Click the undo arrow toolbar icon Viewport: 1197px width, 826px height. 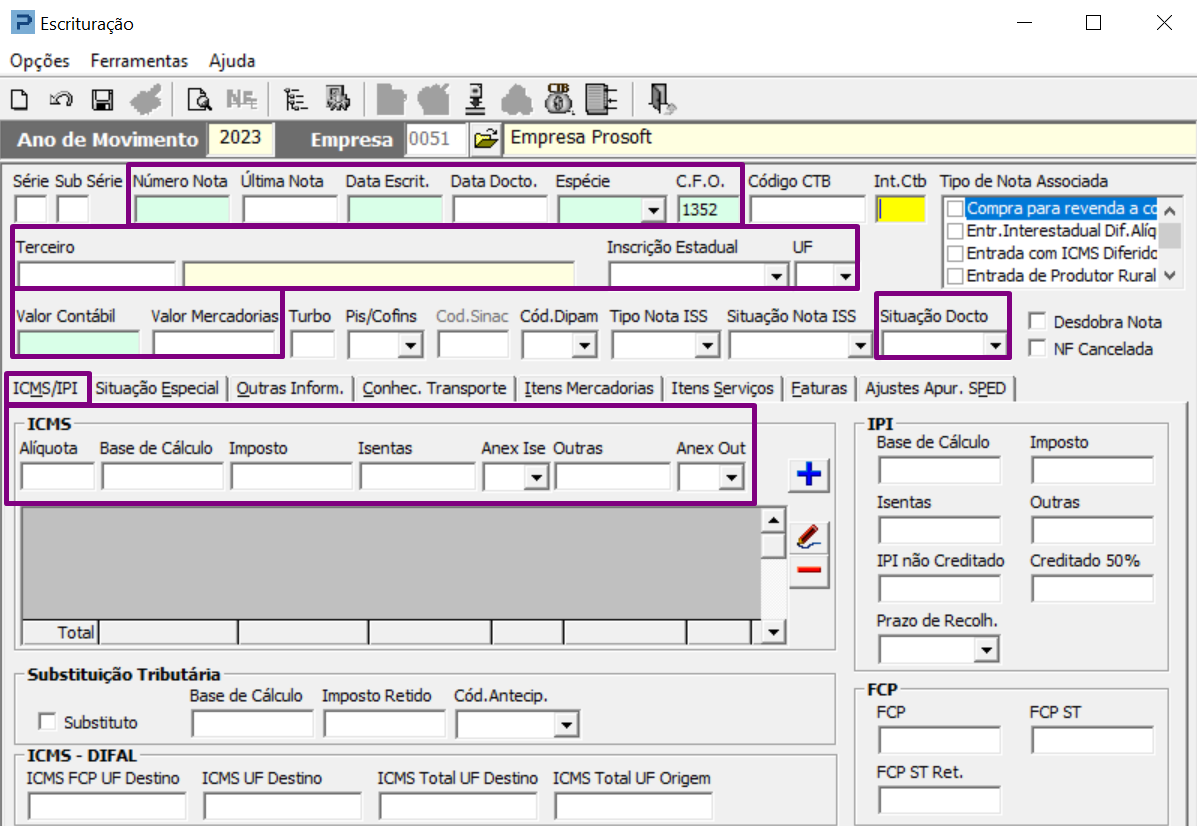coord(61,99)
